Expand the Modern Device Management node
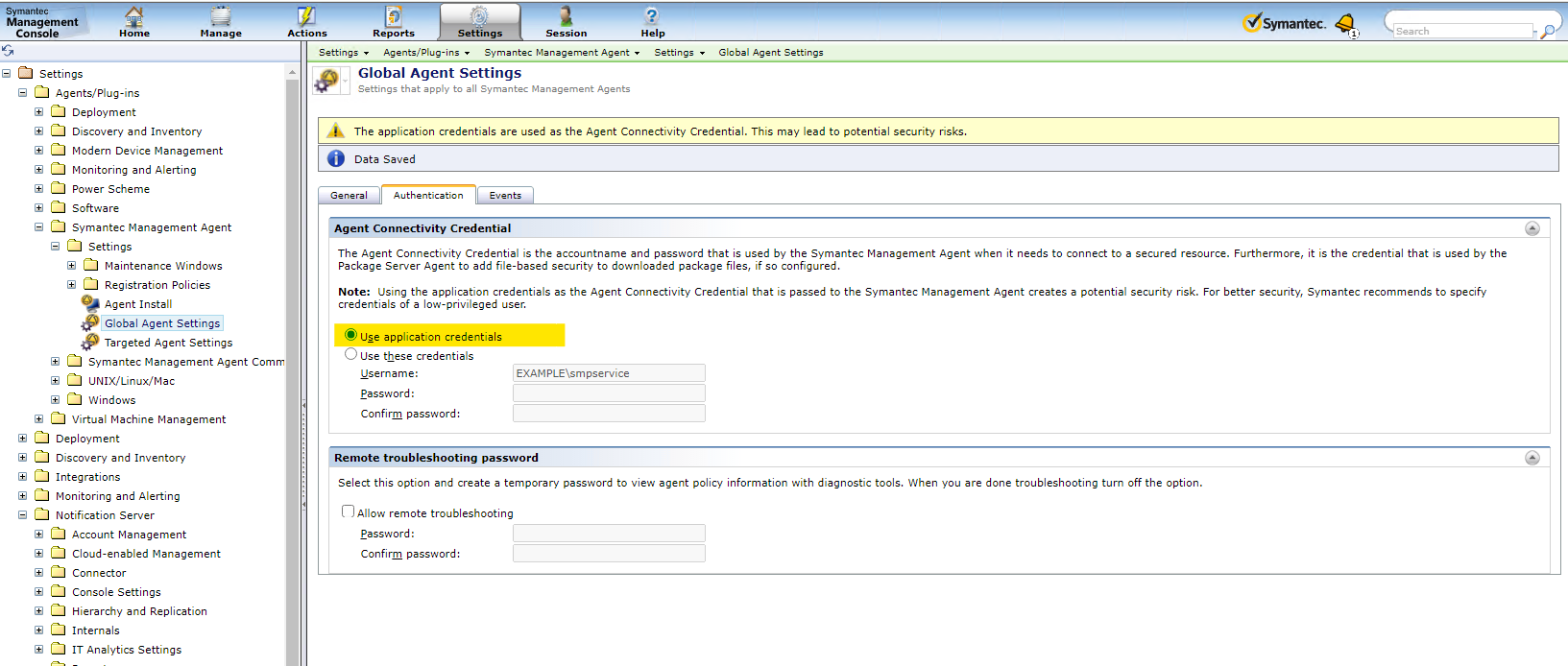 click(x=39, y=151)
